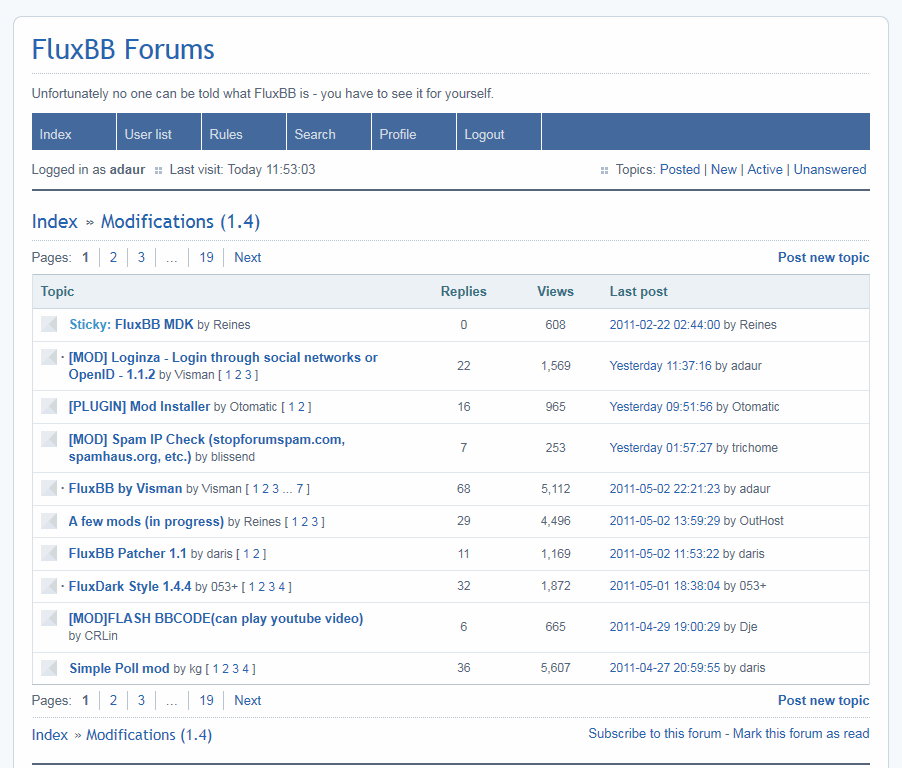
Task: Go to page 19 in top pagination
Action: pos(206,258)
